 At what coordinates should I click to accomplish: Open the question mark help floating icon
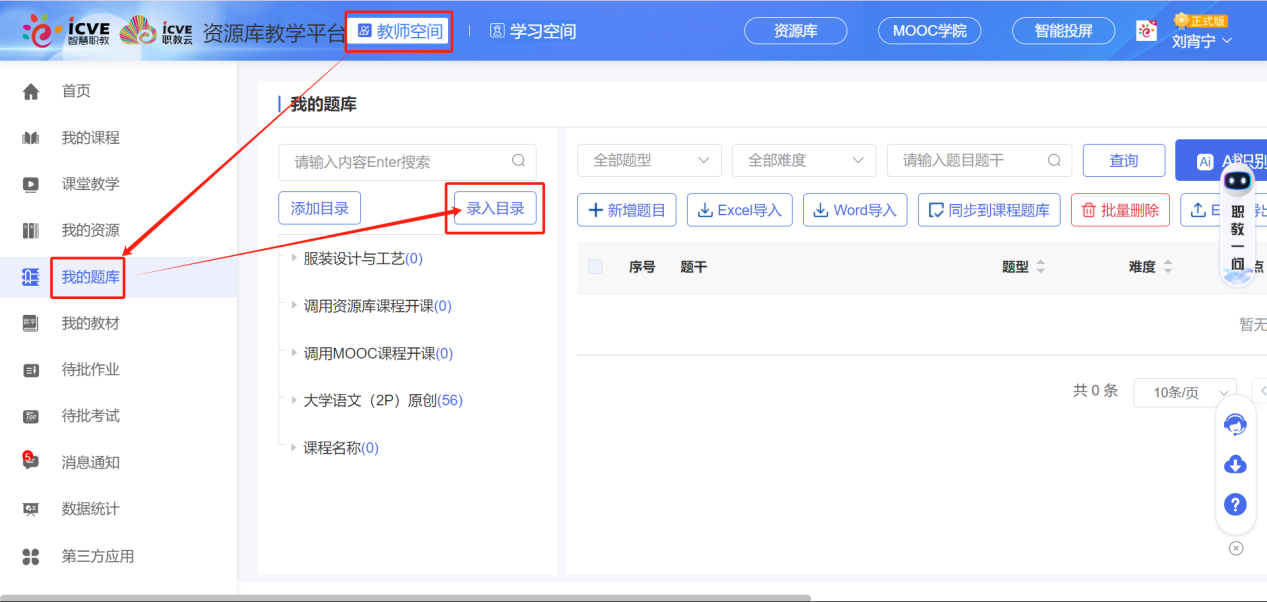pos(1236,504)
